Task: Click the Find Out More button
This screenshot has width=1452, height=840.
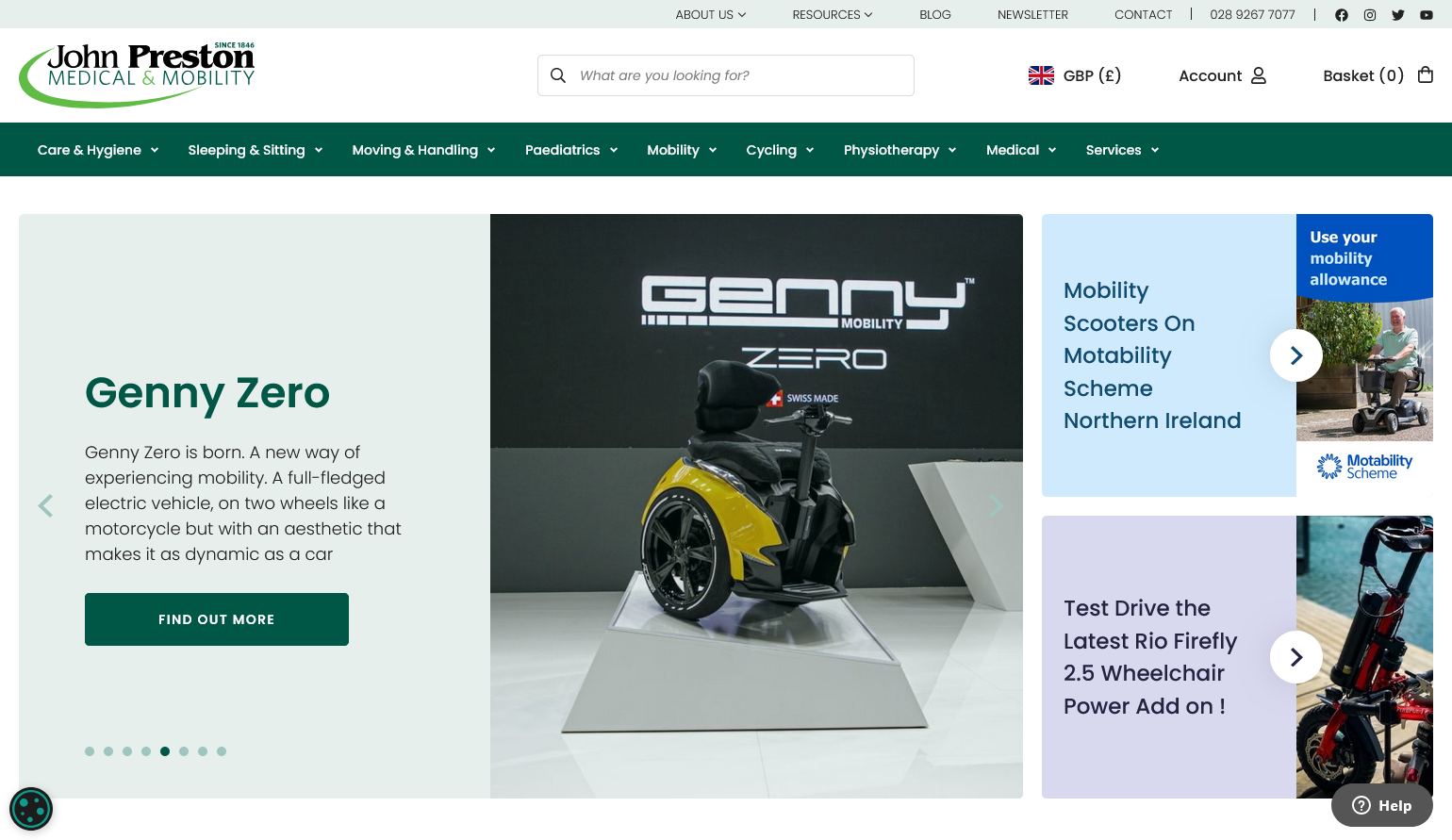Action: [x=217, y=619]
